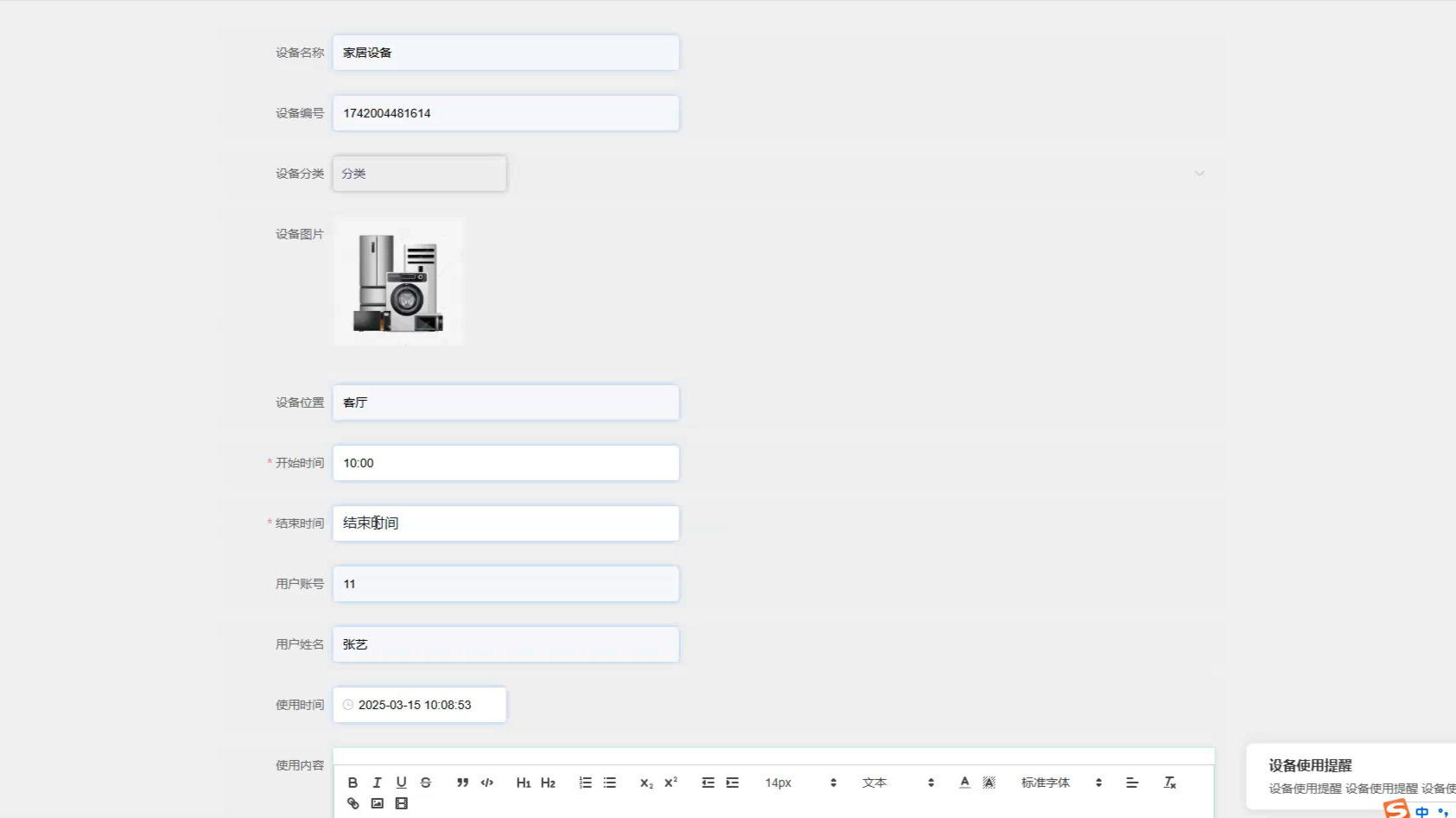Apply strikethrough formatting to text

click(425, 783)
